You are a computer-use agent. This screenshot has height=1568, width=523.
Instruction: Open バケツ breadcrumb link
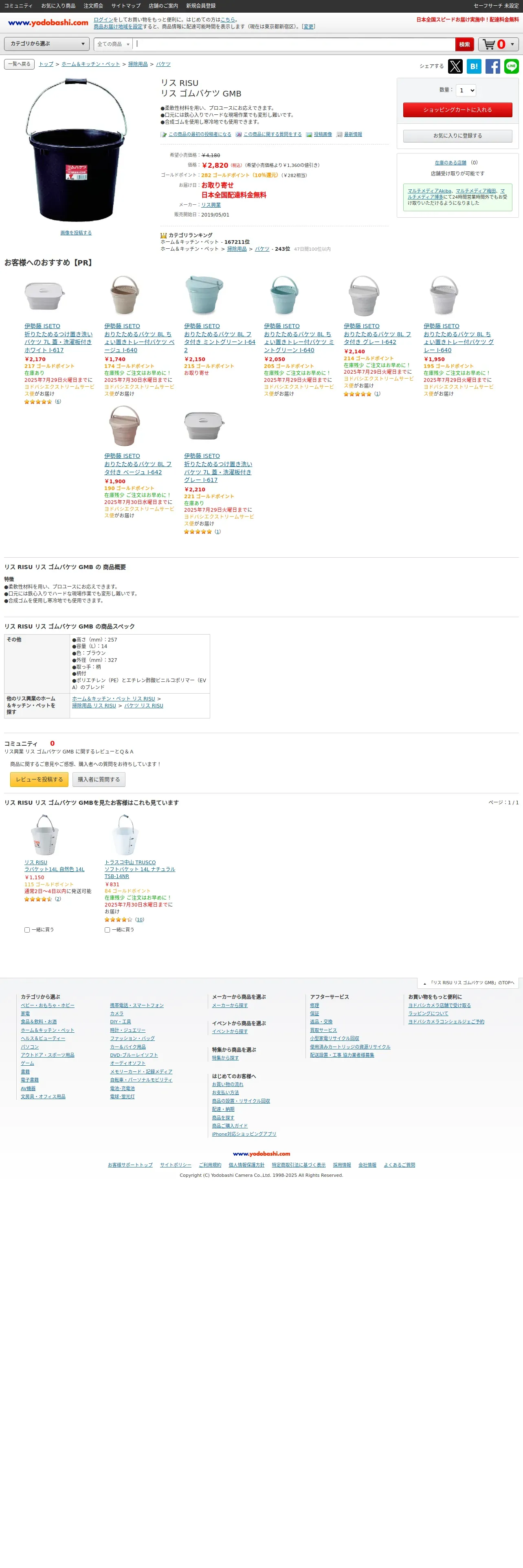(x=163, y=64)
